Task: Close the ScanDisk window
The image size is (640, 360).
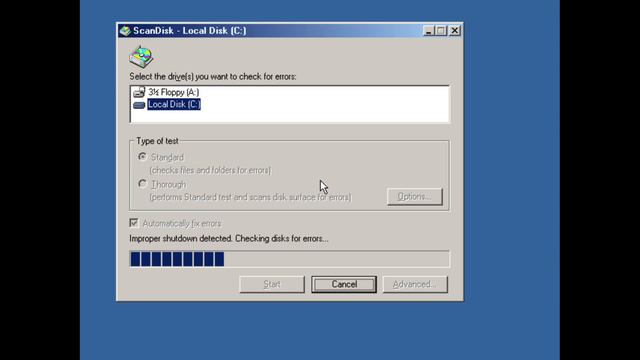Action: (x=455, y=31)
